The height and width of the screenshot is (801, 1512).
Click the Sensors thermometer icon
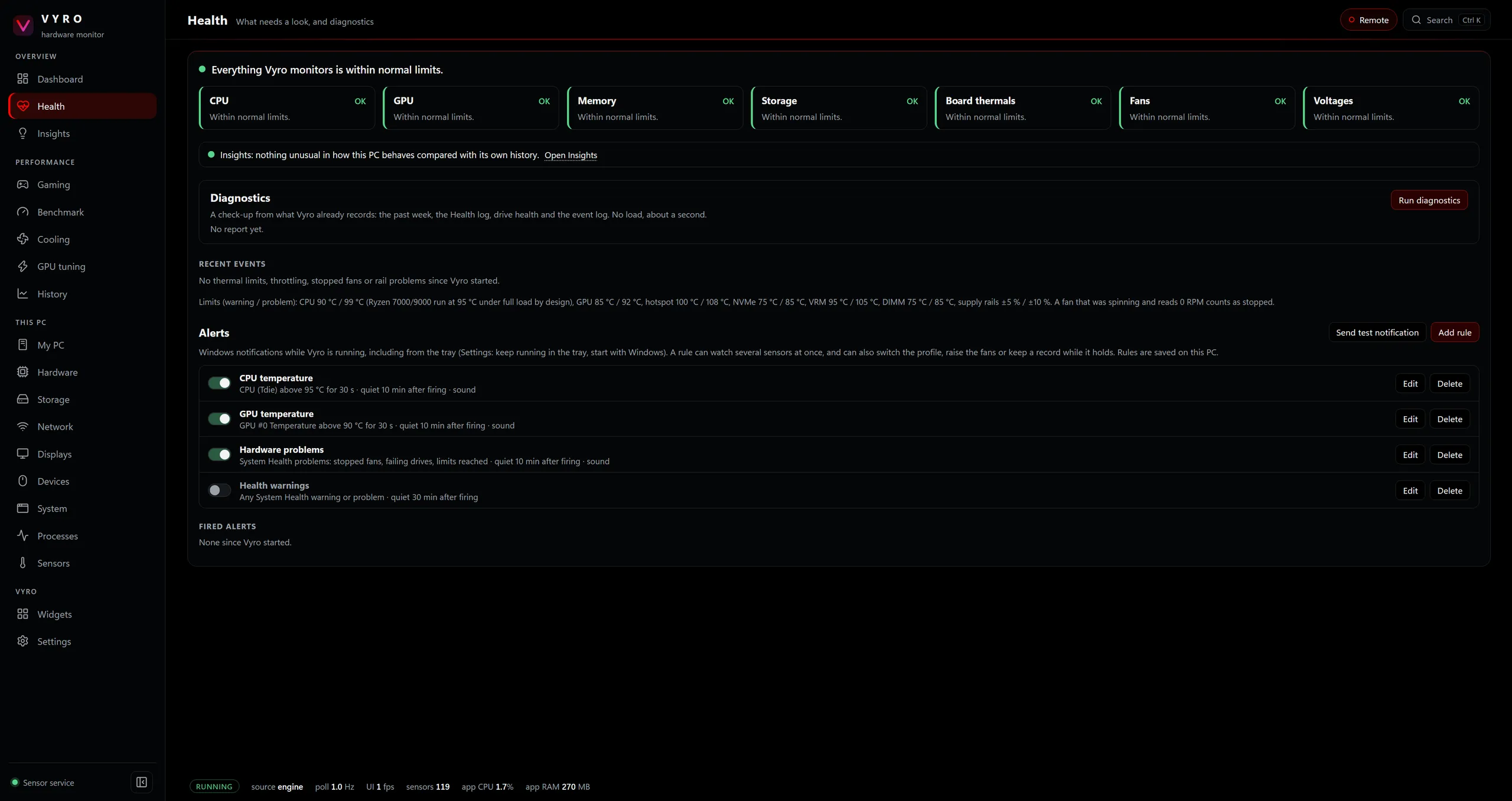coord(22,563)
